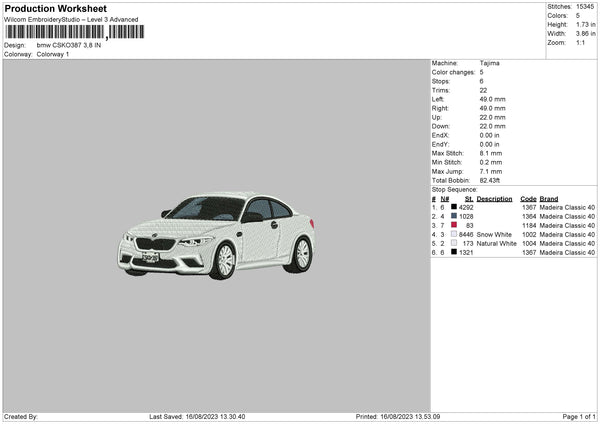Click the black swatch in stop 6
This screenshot has width=600, height=424.
coord(454,252)
